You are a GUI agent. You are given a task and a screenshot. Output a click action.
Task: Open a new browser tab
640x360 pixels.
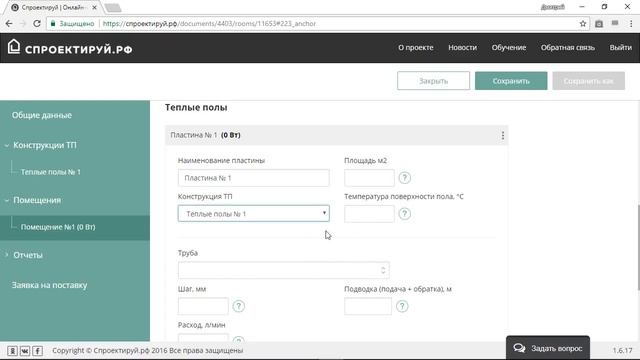[x=113, y=7]
